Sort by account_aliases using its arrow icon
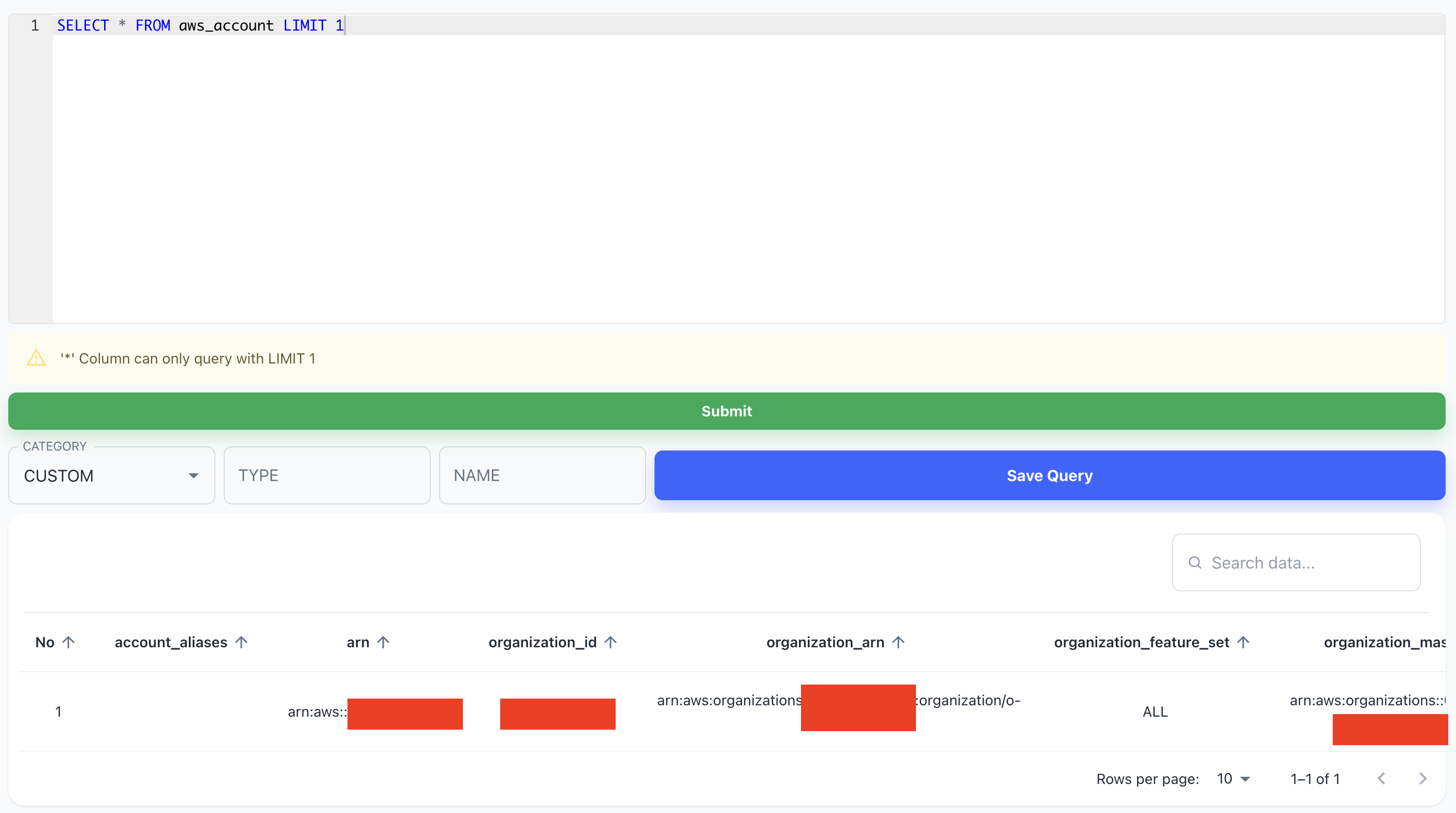The height and width of the screenshot is (813, 1456). pyautogui.click(x=241, y=642)
